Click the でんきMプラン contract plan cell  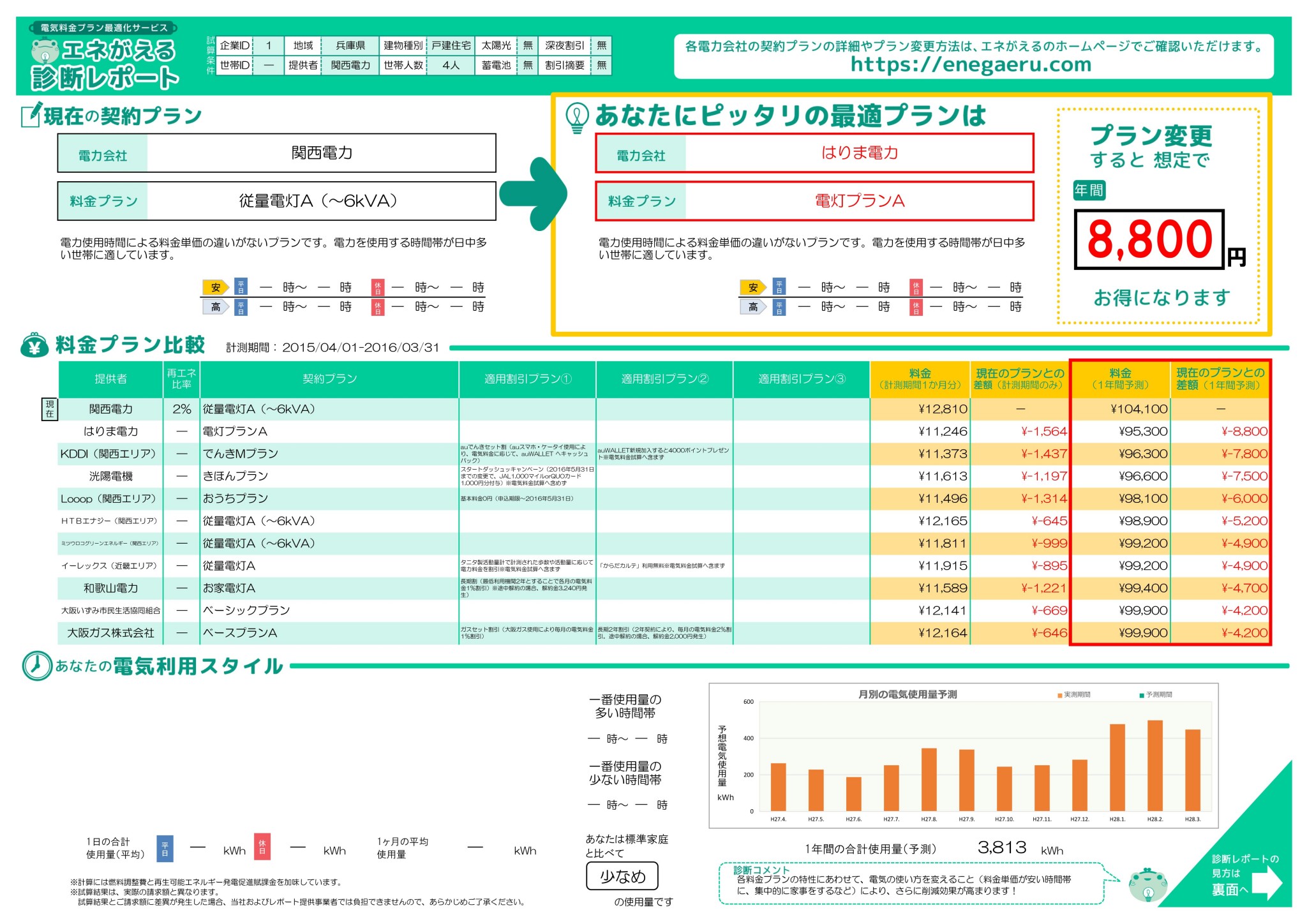(x=329, y=454)
